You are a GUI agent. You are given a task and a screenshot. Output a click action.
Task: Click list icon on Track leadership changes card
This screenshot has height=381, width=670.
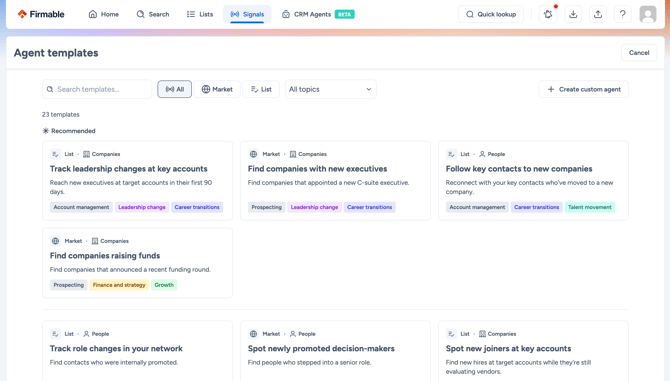point(55,154)
